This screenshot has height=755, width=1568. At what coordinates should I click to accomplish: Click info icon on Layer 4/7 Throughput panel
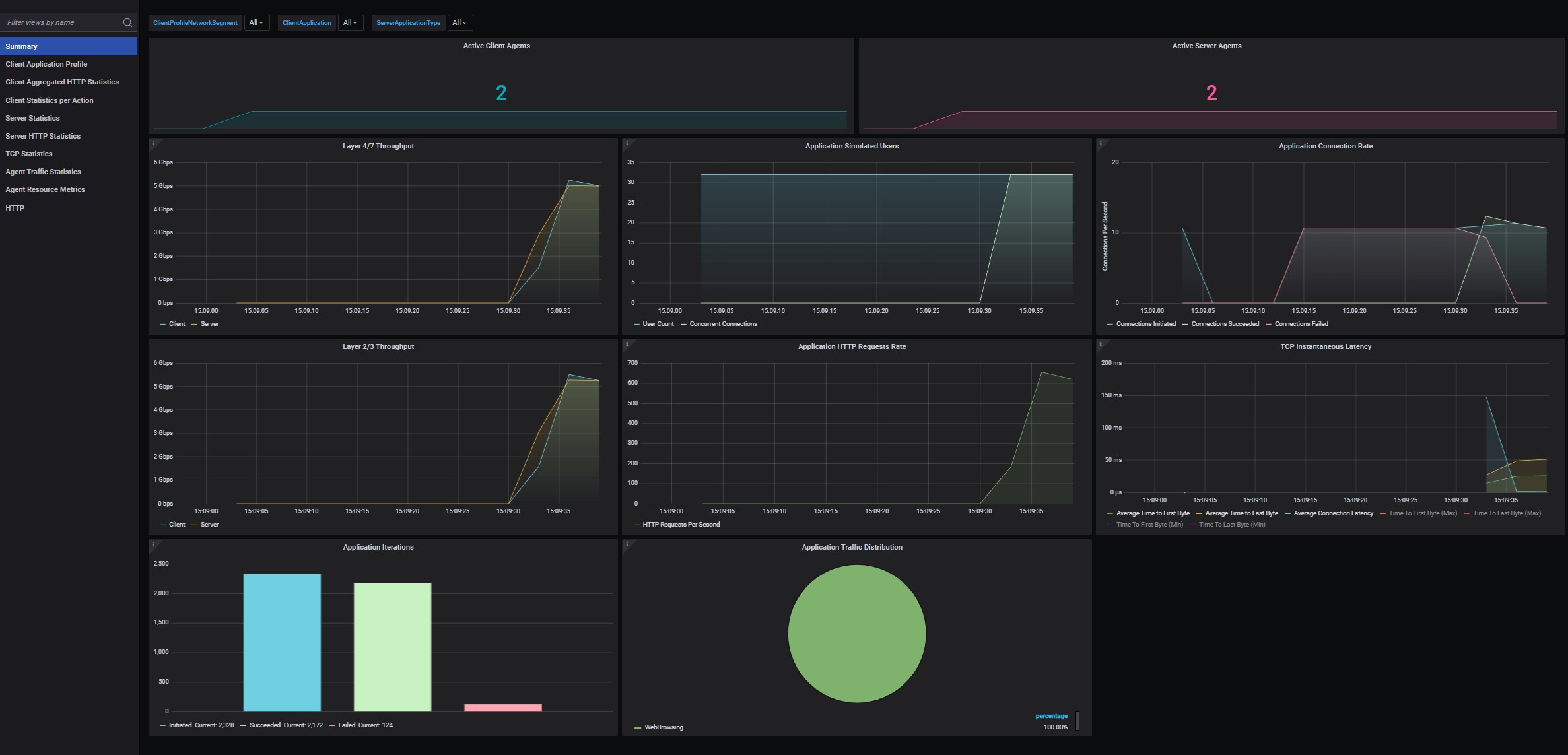click(153, 143)
